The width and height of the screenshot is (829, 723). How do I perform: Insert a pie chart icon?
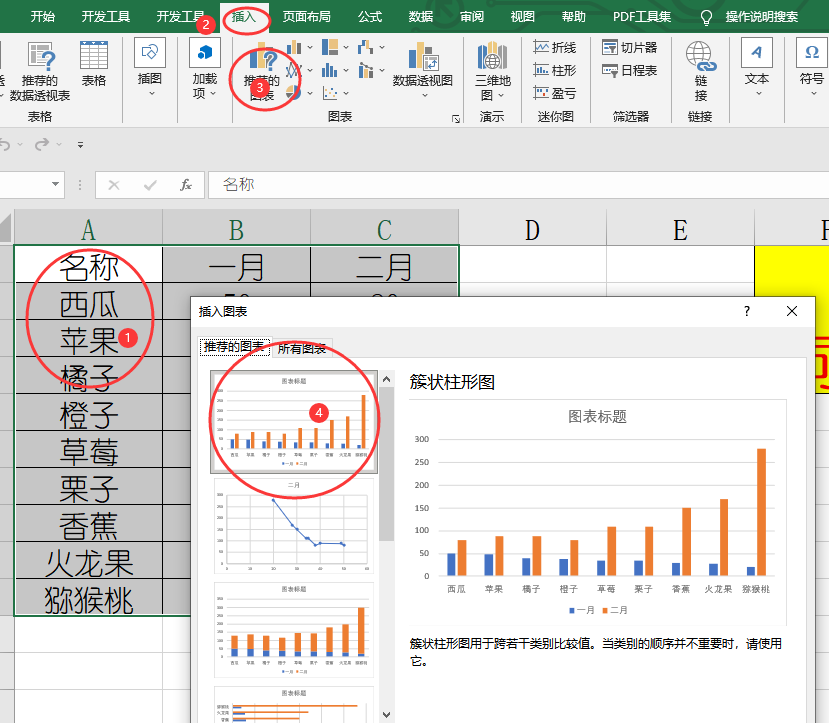coord(293,93)
